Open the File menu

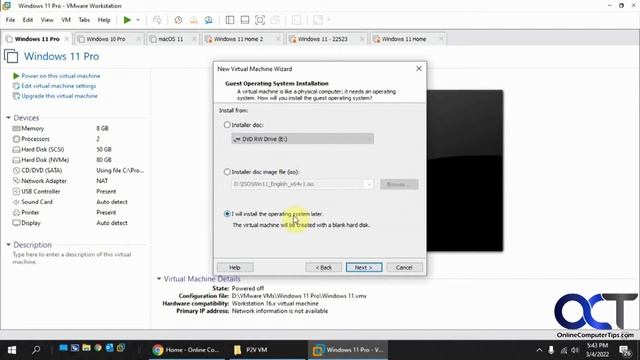tap(10, 20)
